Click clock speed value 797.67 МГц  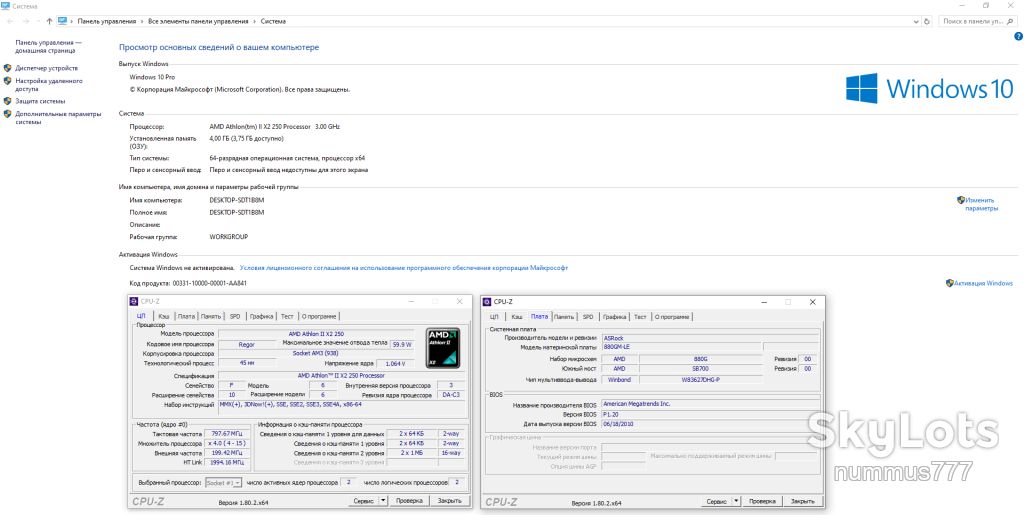coord(226,433)
